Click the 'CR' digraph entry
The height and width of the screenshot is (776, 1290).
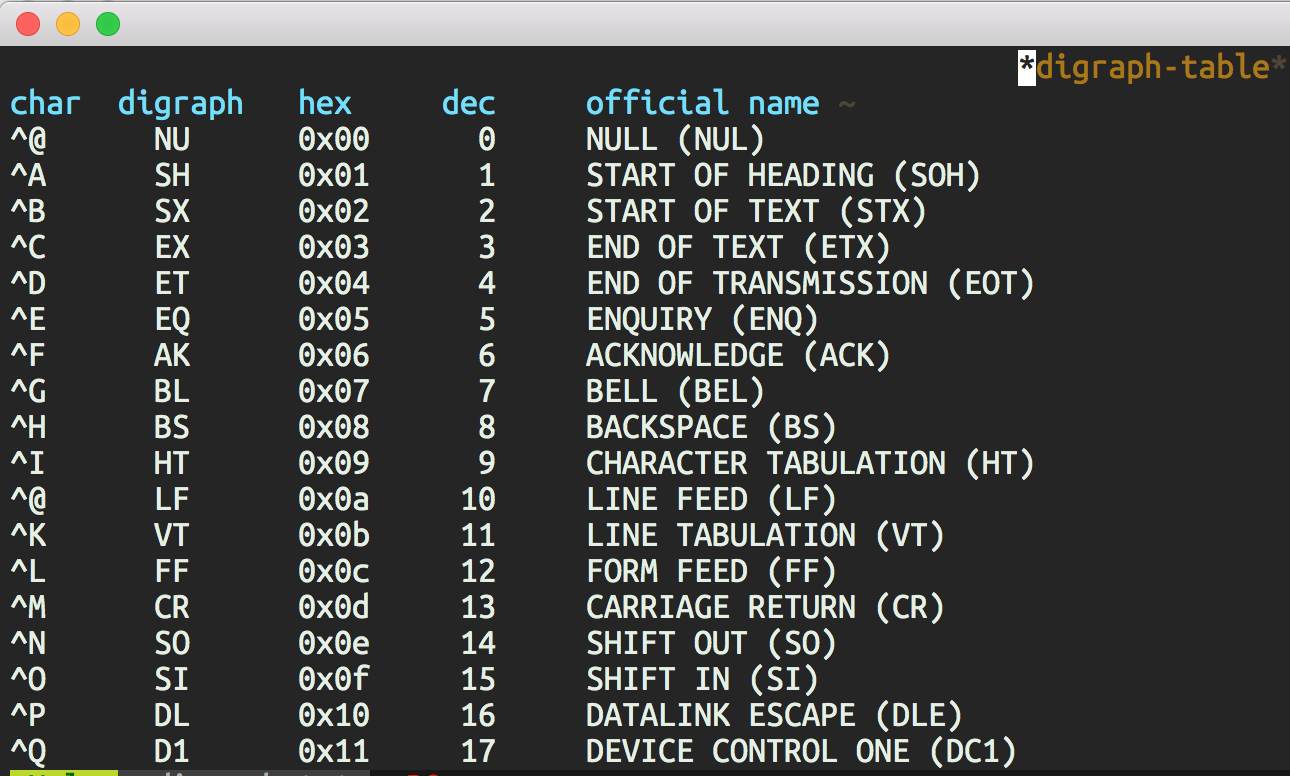tap(172, 607)
